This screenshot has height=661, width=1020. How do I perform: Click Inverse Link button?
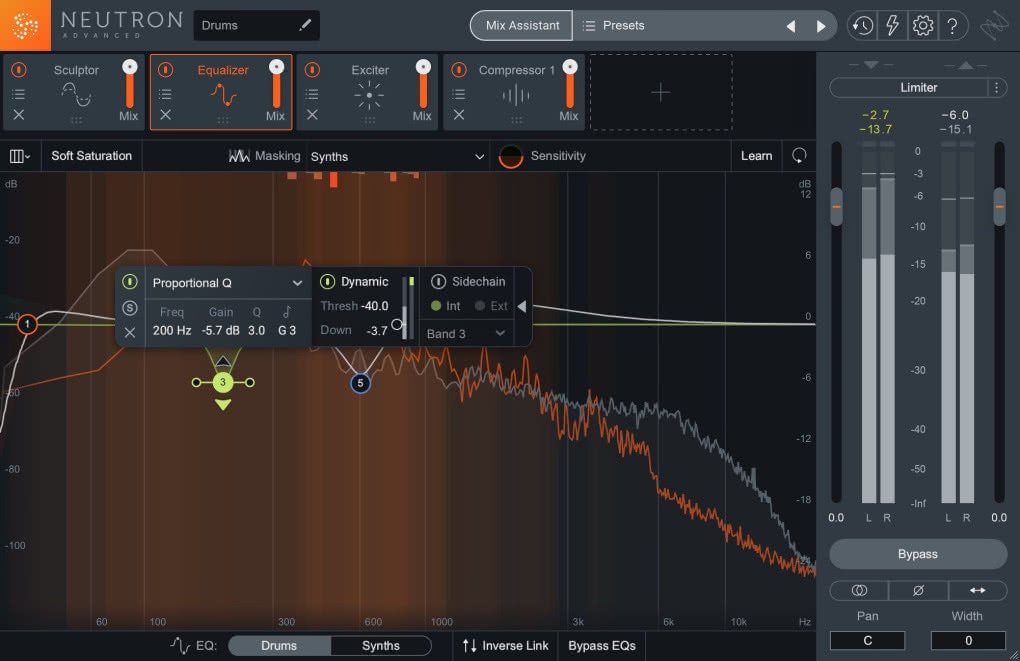click(505, 645)
